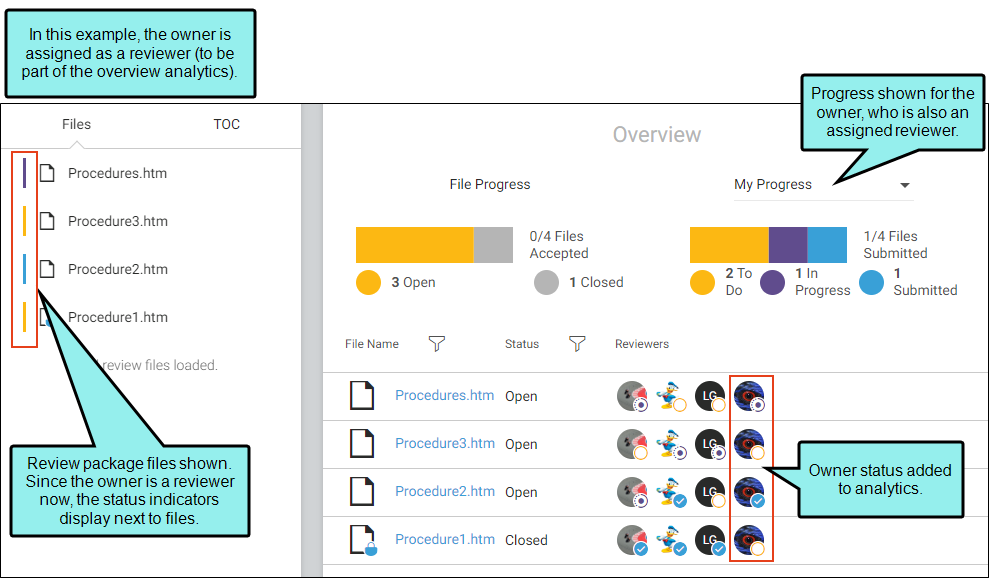
Task: Select the Files tab
Action: 76,124
